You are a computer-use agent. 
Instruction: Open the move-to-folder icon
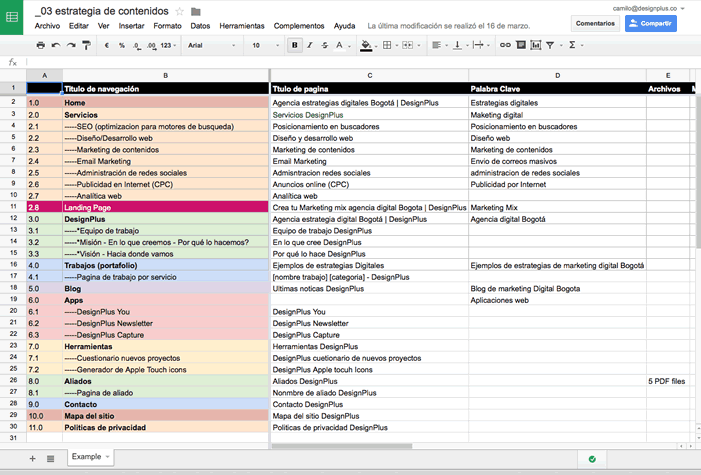tap(195, 12)
